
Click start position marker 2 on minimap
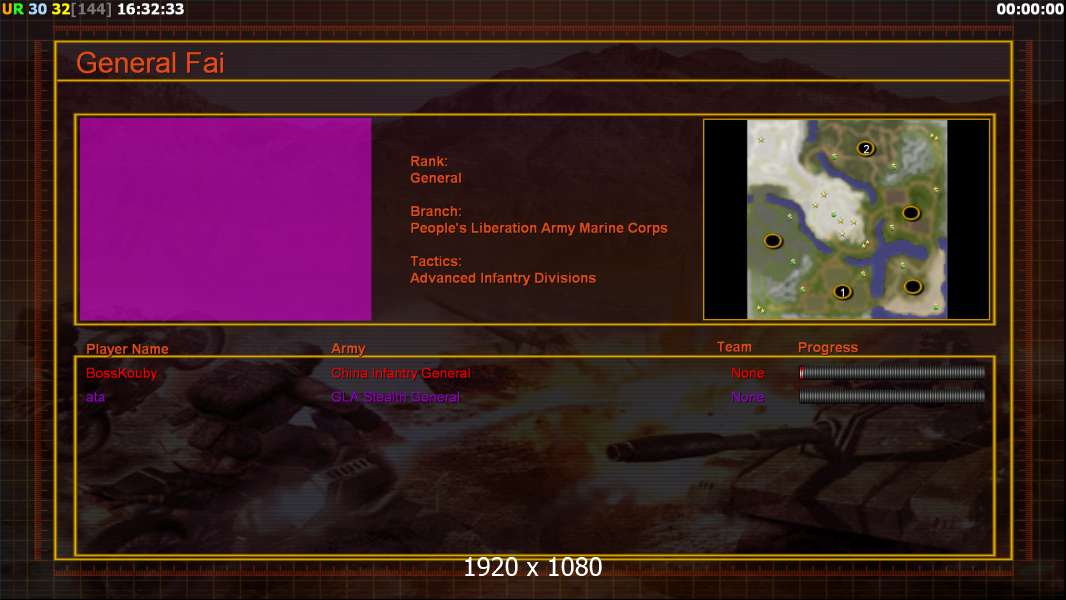865,148
